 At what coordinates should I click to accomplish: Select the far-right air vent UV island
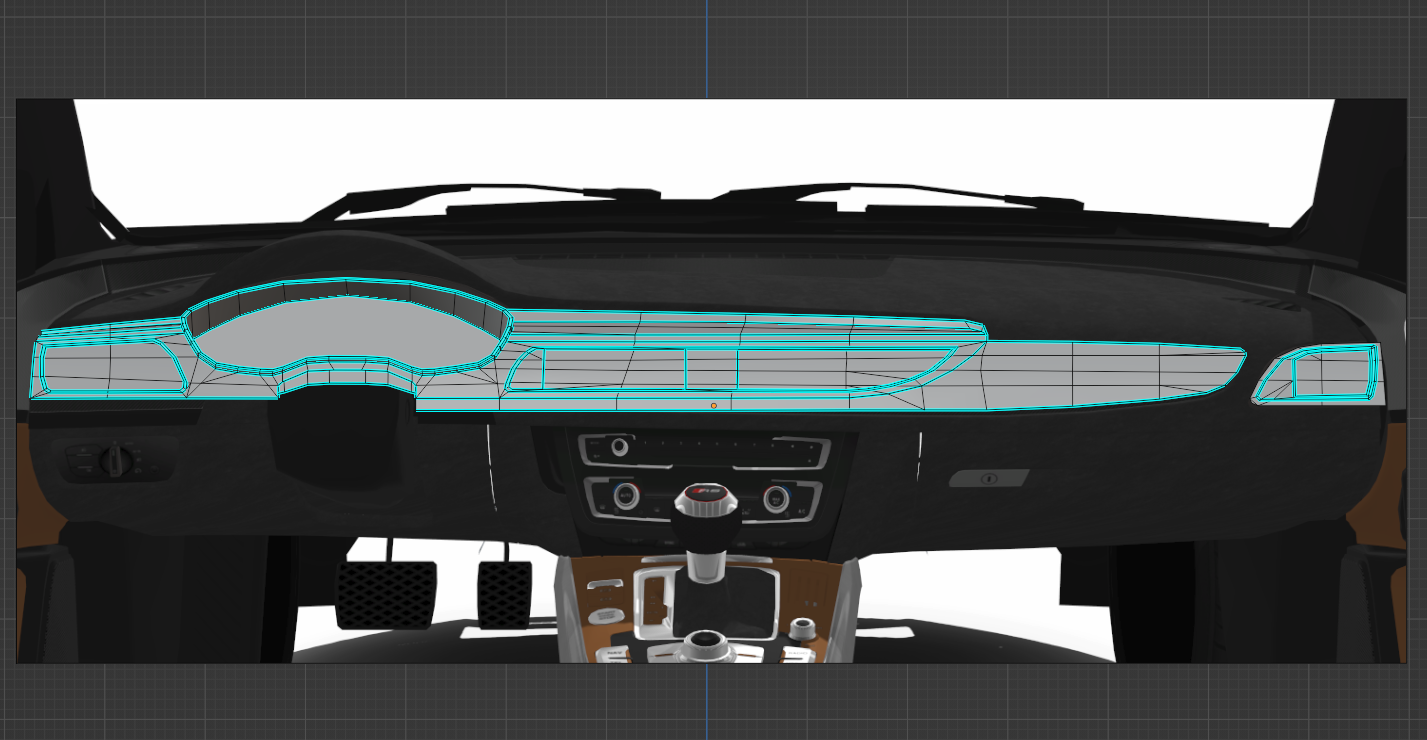click(1317, 373)
